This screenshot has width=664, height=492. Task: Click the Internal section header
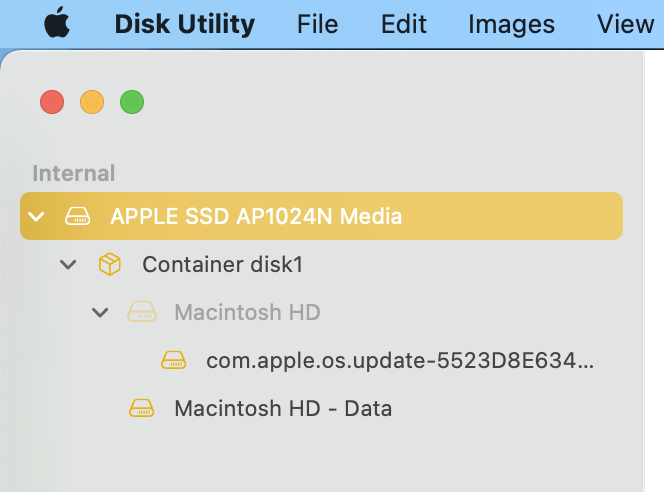74,173
